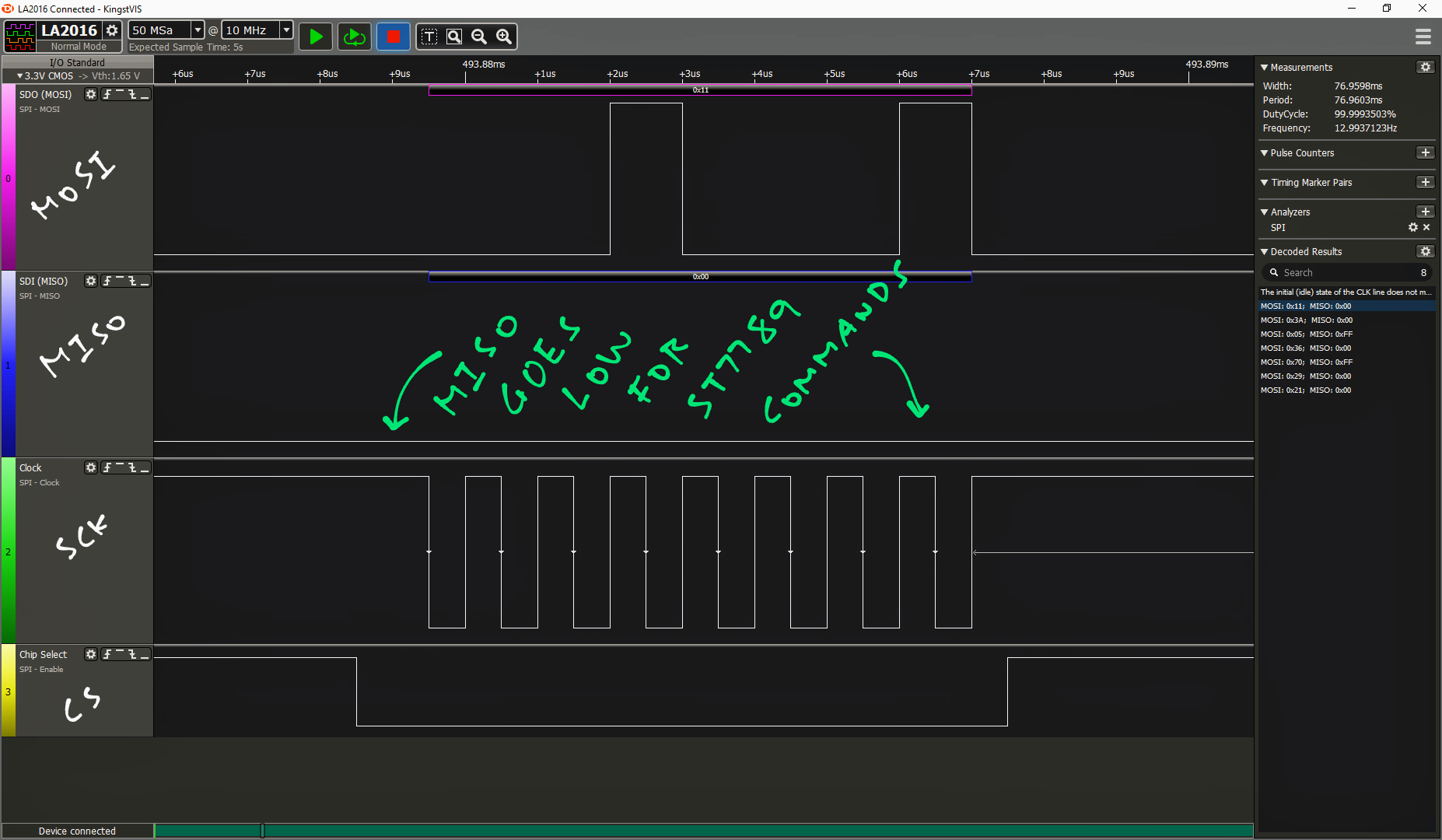Select falling edge trigger on SDI (MISO) channel

pyautogui.click(x=132, y=281)
